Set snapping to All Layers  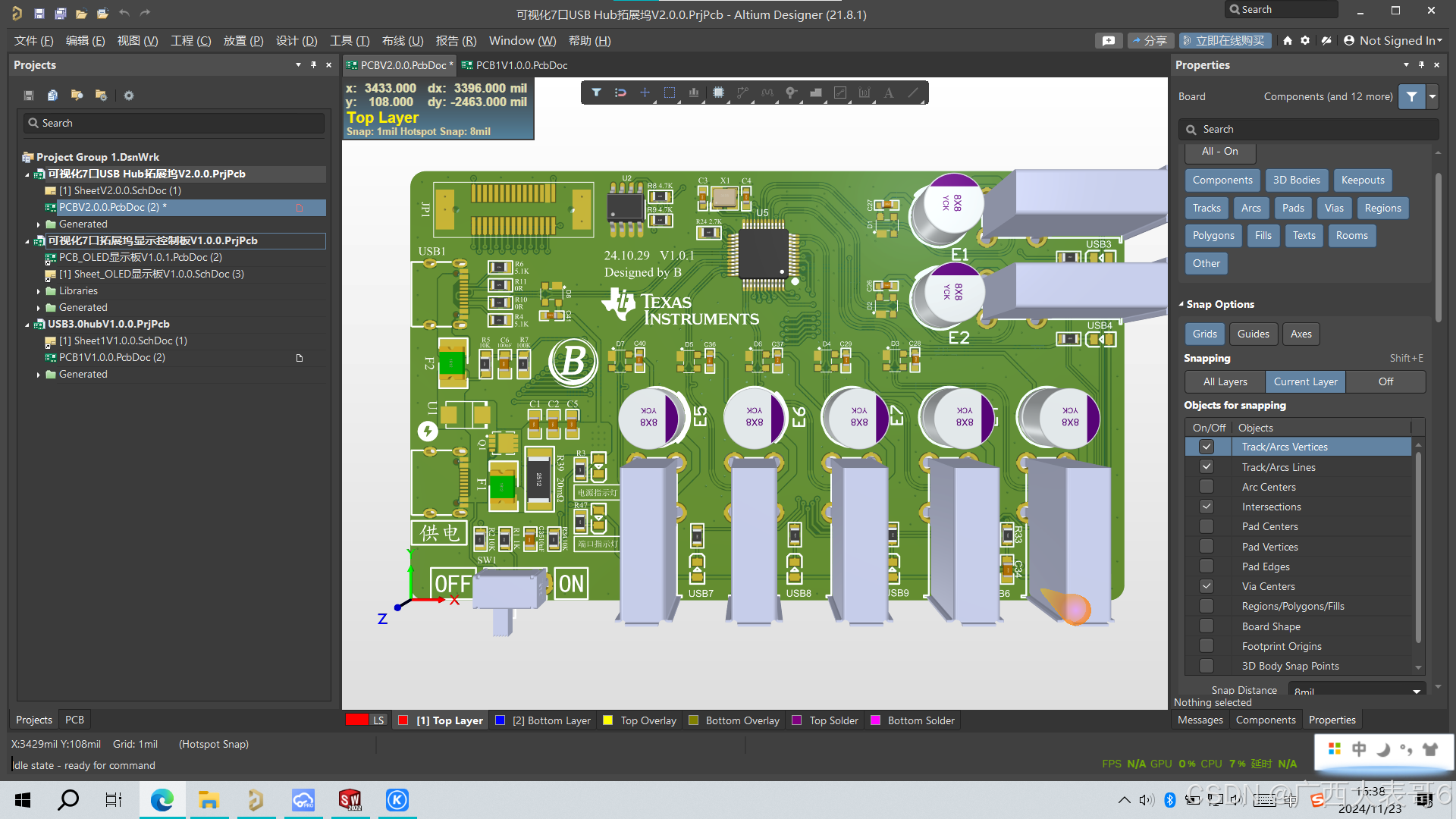(1225, 381)
